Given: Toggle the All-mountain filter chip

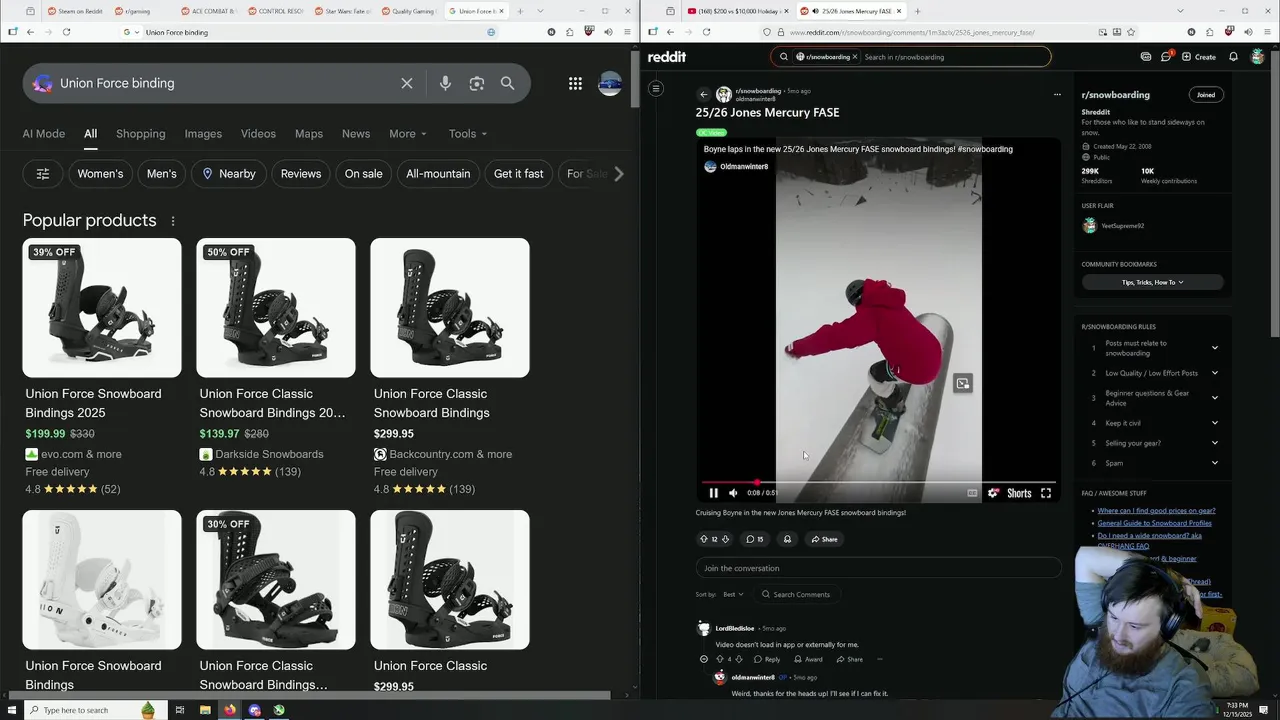Looking at the screenshot, I should [438, 174].
